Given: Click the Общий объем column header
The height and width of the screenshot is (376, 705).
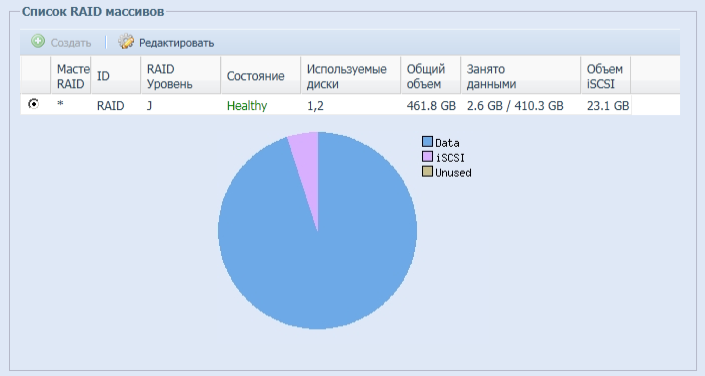Looking at the screenshot, I should 431,76.
